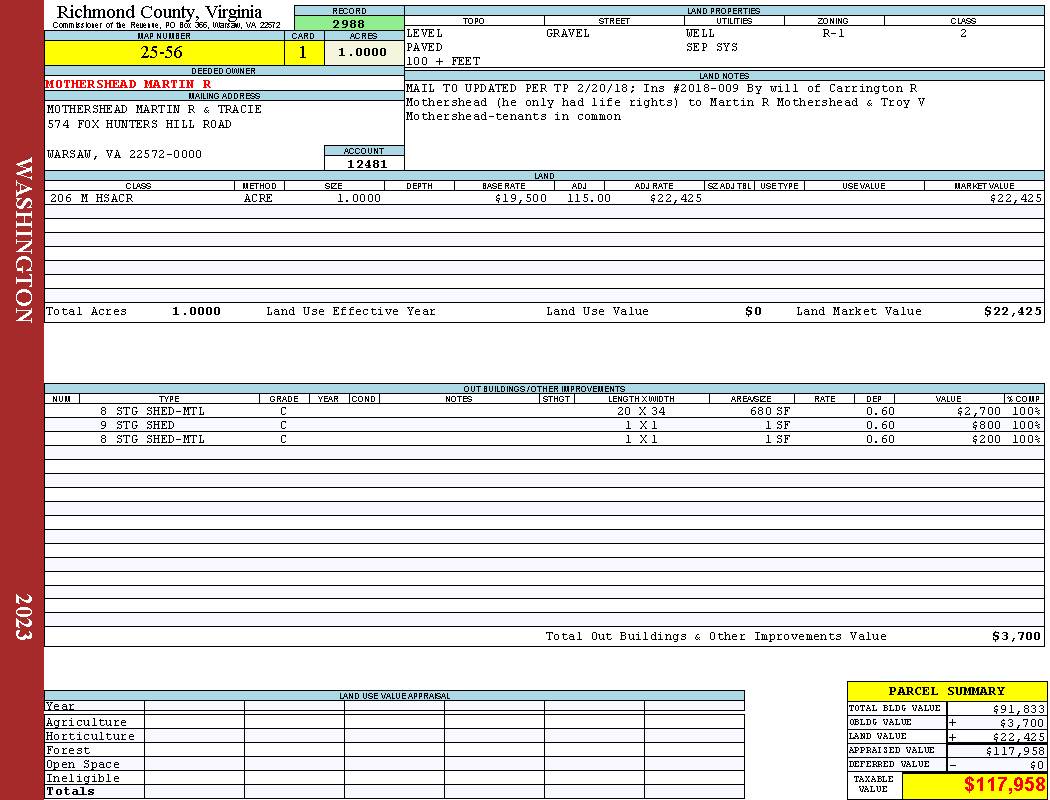Screen dimensions: 1050x800
Task: Click OBLDG value $3,700 in parcel summary
Action: [x=1022, y=723]
